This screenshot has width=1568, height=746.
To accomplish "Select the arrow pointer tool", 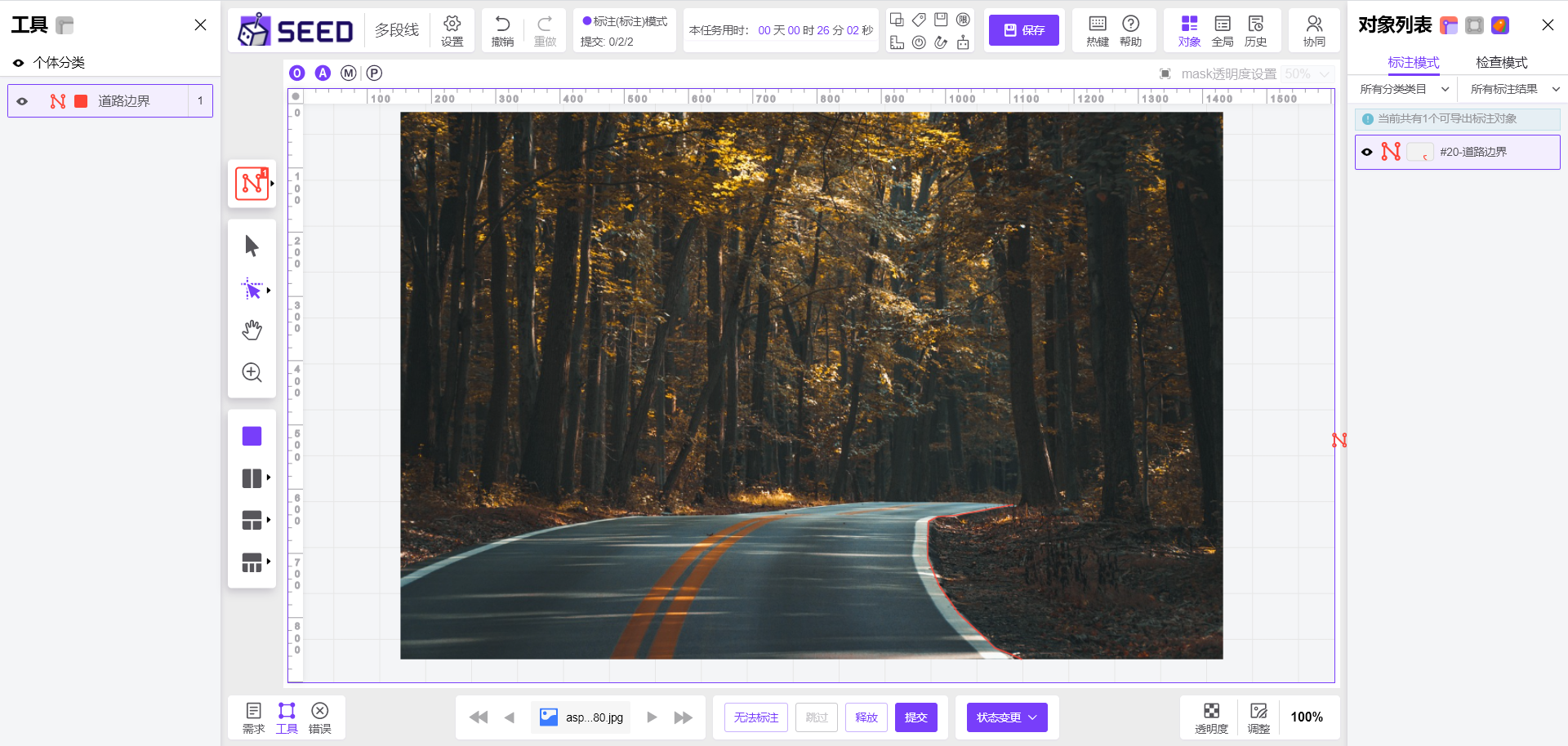I will point(252,246).
